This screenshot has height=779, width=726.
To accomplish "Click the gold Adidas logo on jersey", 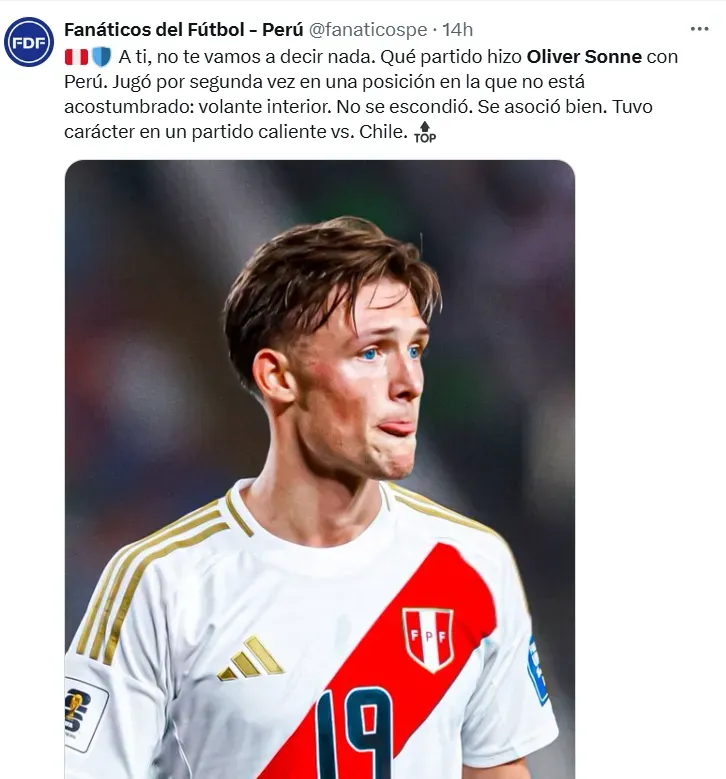I will [x=251, y=659].
